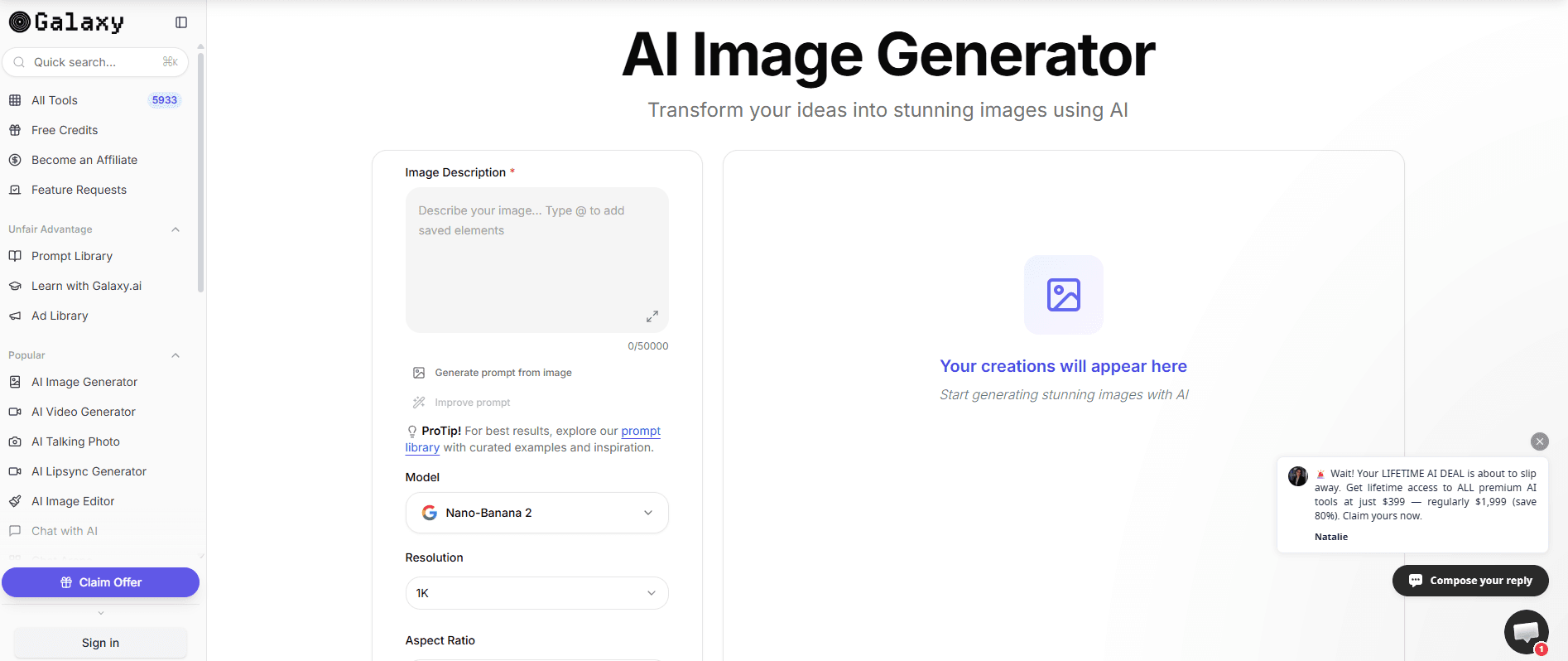This screenshot has height=661, width=1568.
Task: Open AI Talking Photo icon
Action: (x=15, y=441)
